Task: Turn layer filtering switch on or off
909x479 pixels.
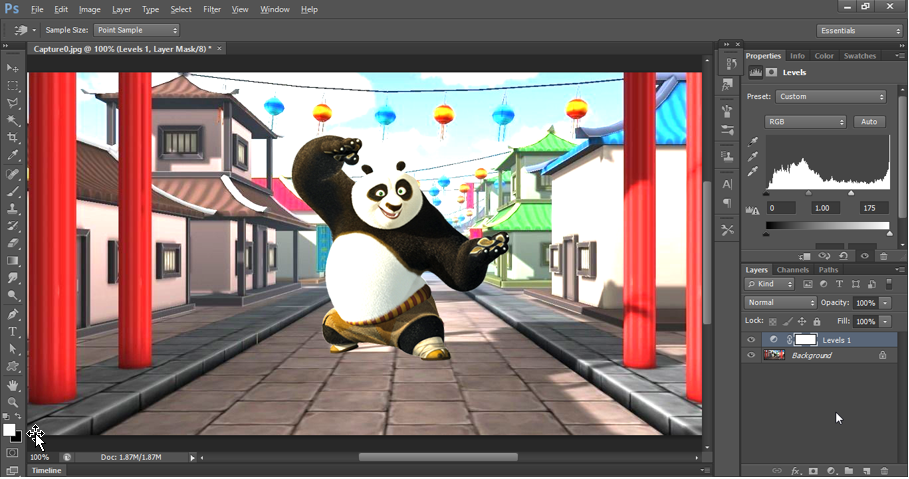Action: point(889,284)
